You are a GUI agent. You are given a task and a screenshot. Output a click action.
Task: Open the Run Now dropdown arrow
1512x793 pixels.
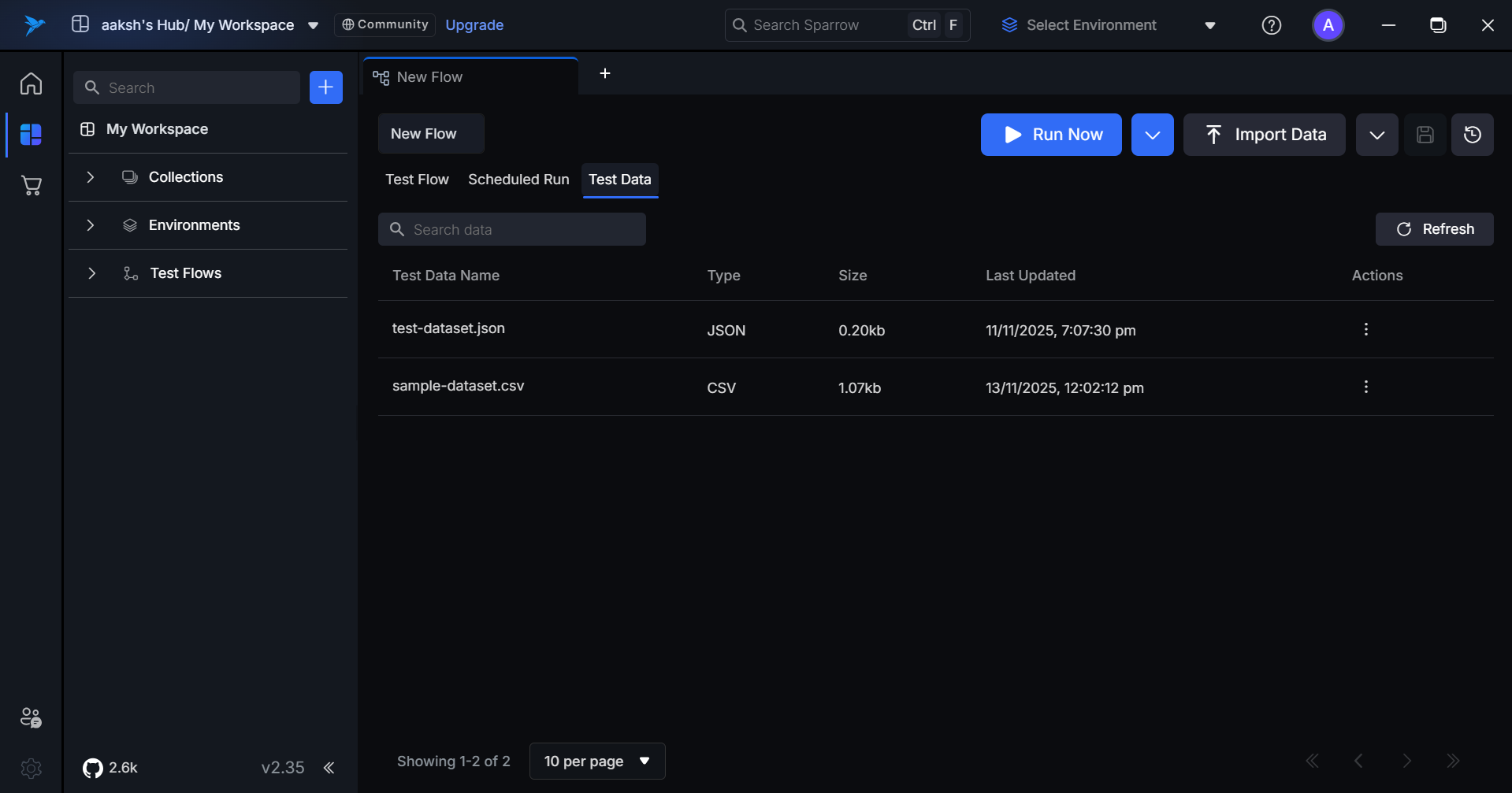(1152, 135)
